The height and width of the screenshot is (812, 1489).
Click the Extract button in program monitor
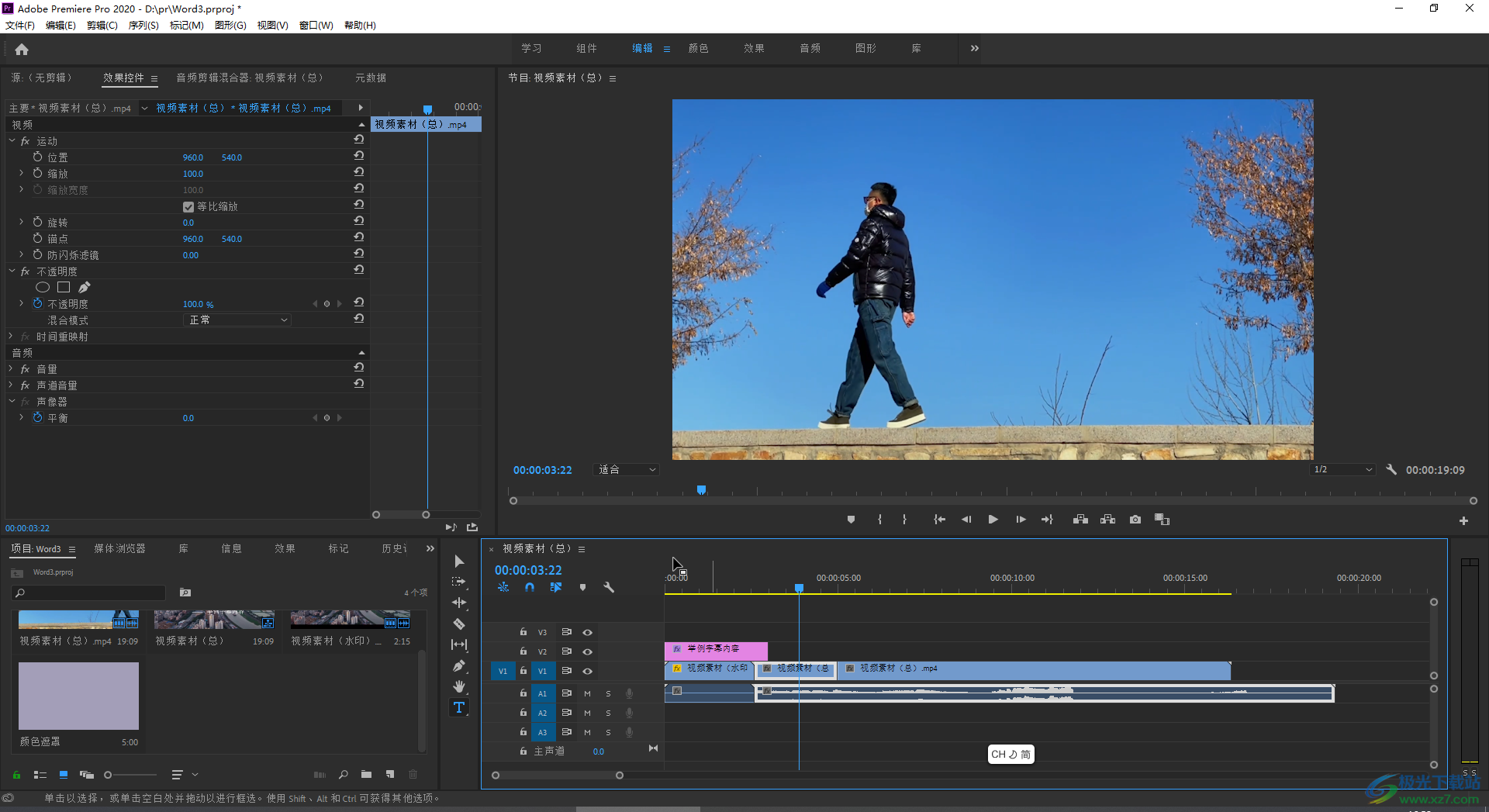tap(1108, 520)
